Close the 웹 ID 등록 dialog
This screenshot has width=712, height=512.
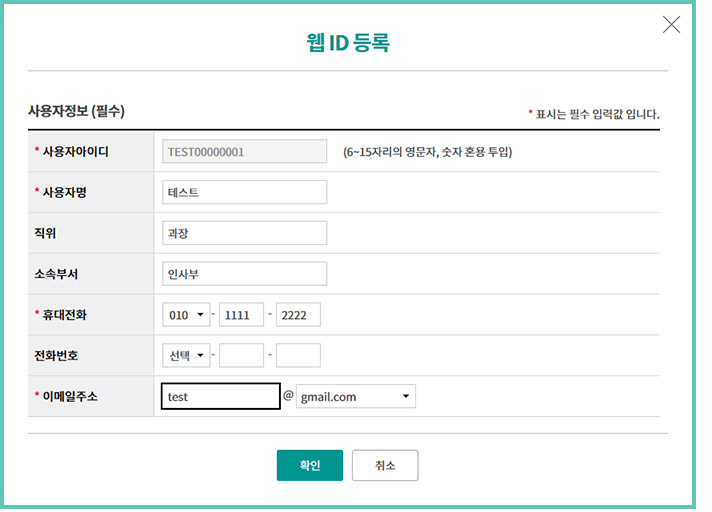point(671,25)
